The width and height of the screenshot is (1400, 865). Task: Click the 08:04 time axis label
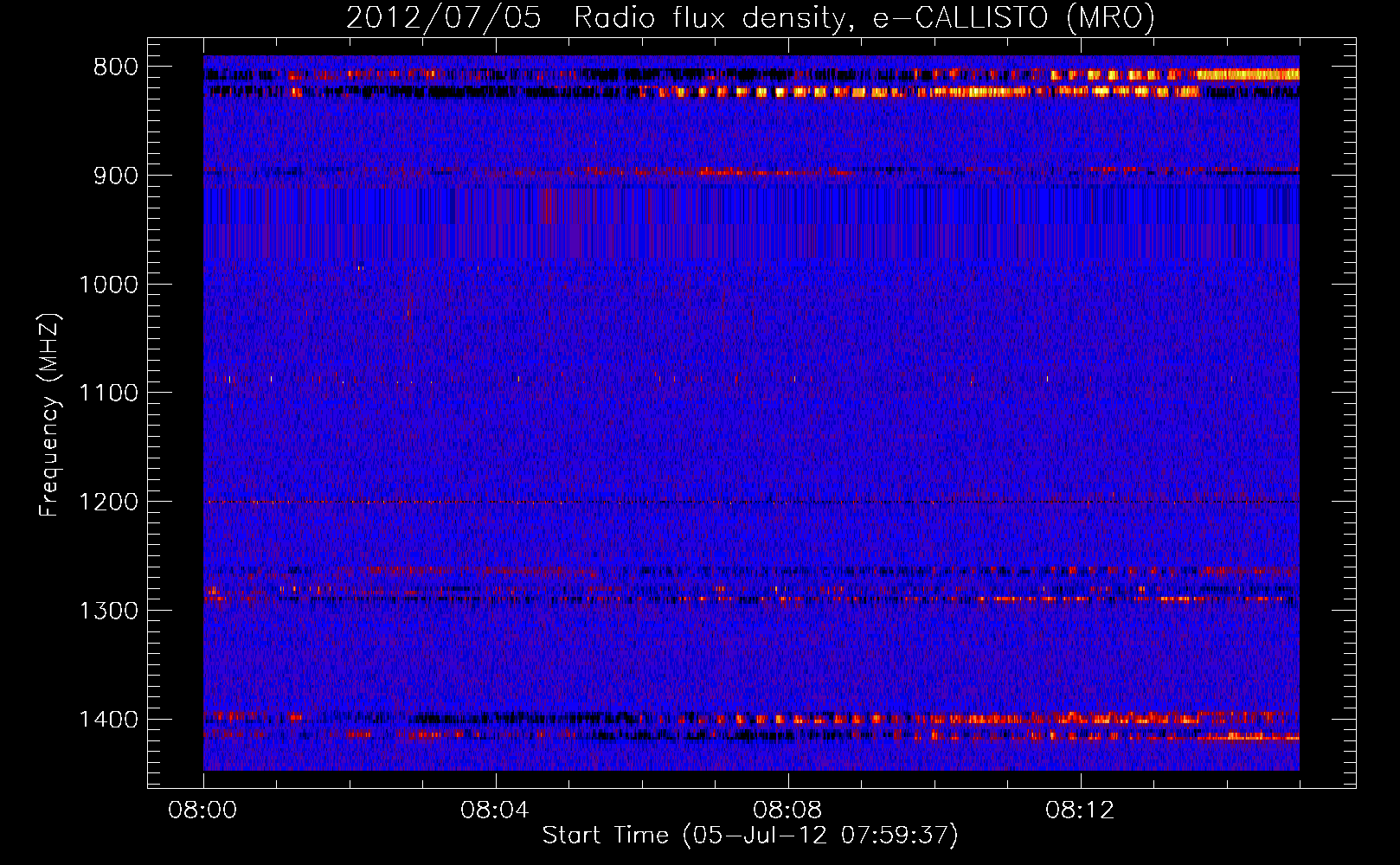tap(495, 811)
